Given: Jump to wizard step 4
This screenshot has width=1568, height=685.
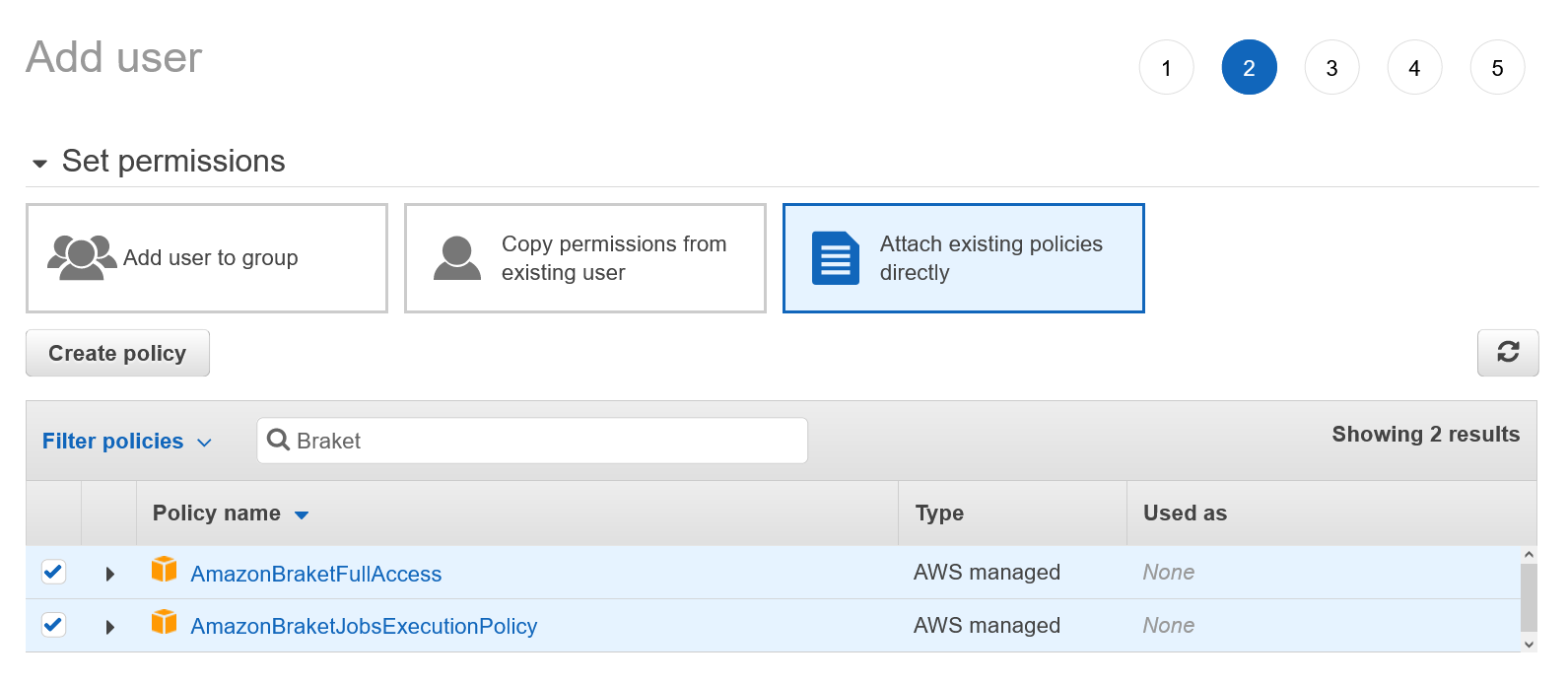Looking at the screenshot, I should click(1415, 67).
